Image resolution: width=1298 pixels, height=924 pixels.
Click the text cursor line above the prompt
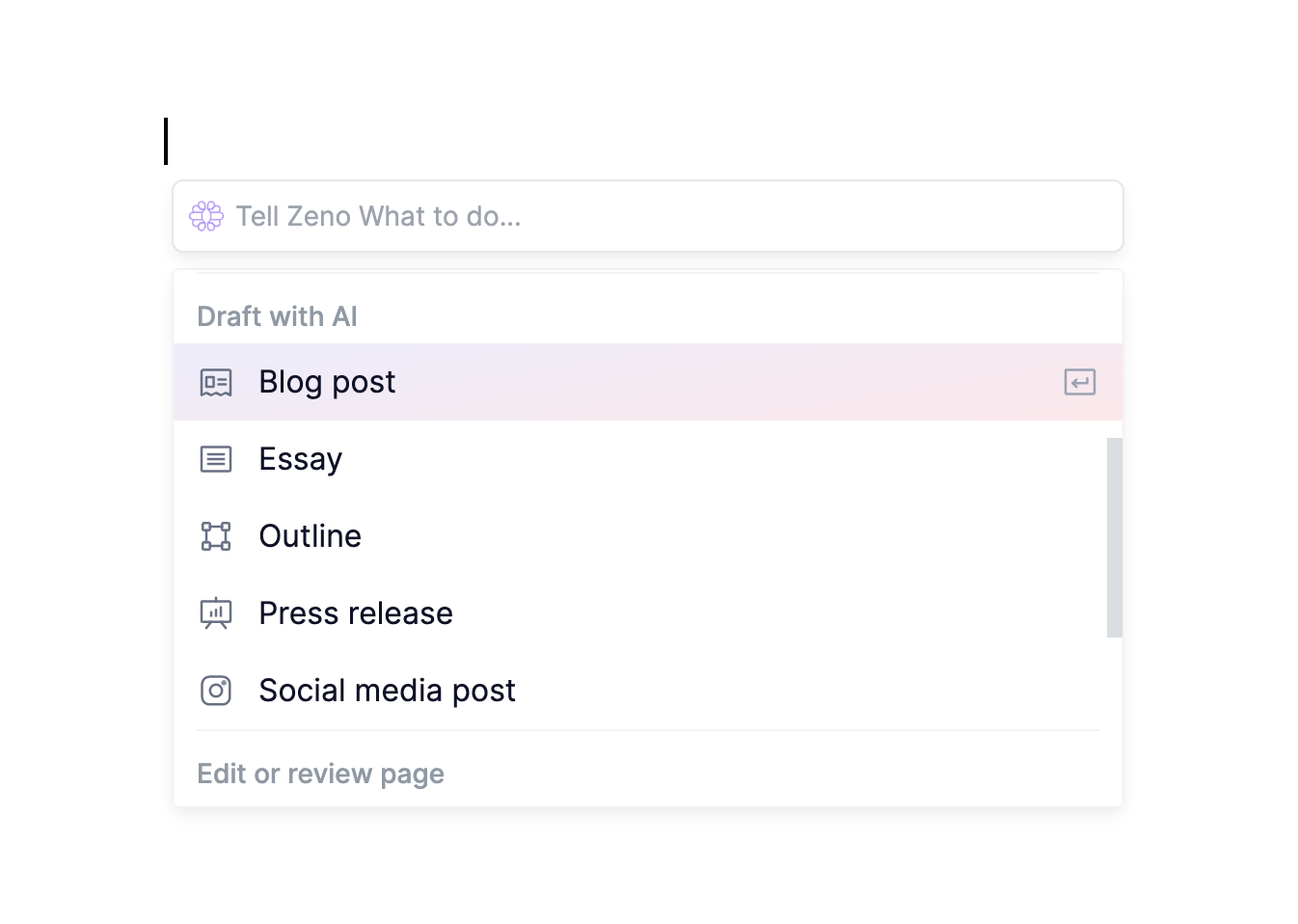coord(166,141)
